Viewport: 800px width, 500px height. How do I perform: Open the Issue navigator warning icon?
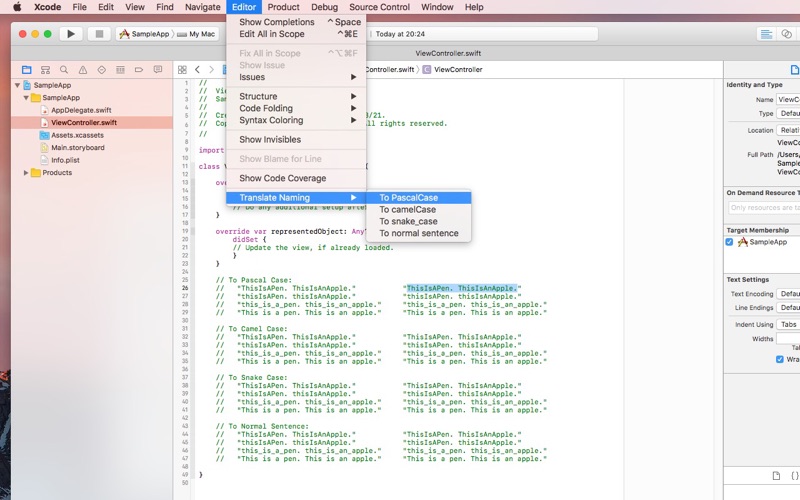[83, 70]
